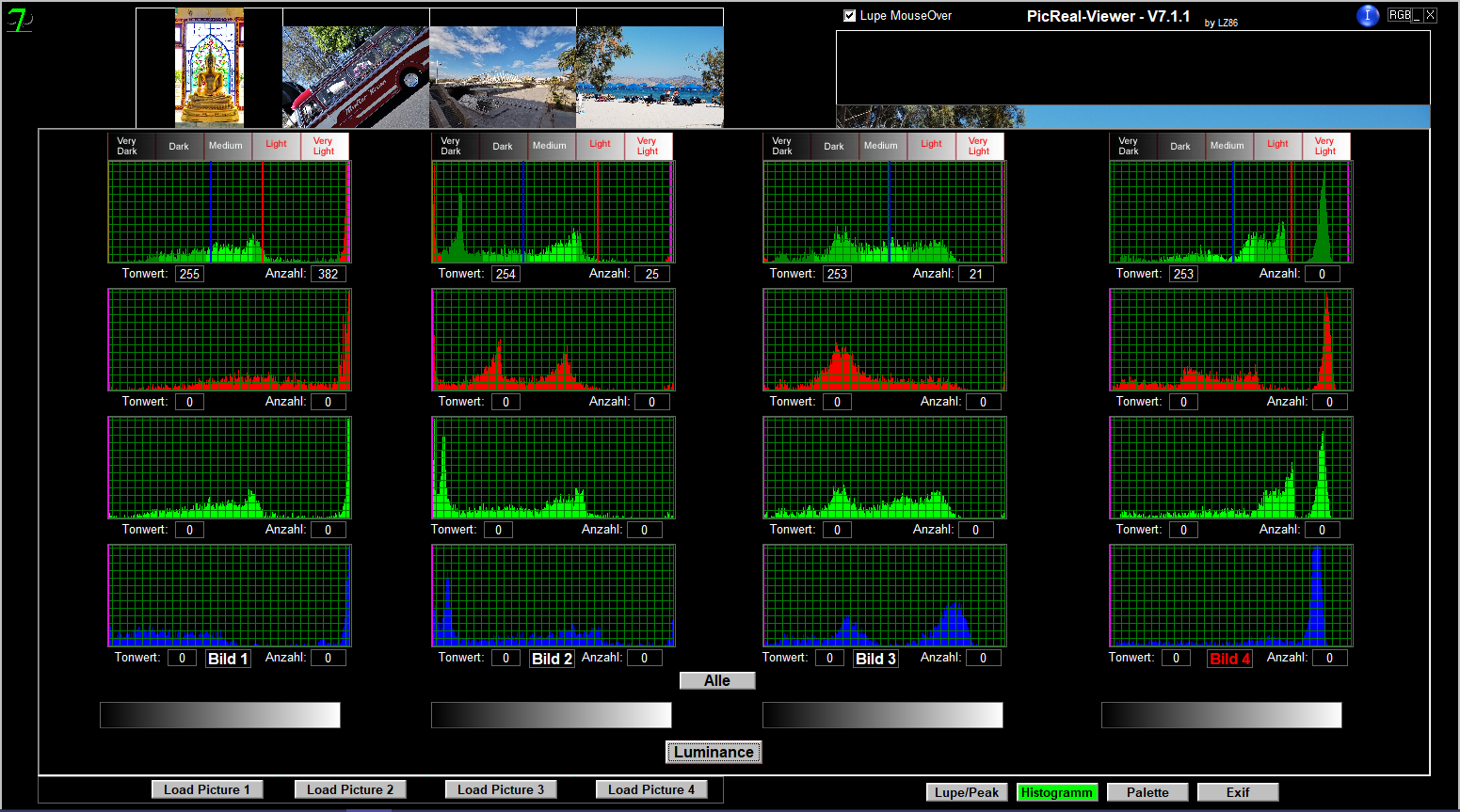Click Dark zone for picture 1

pyautogui.click(x=180, y=146)
